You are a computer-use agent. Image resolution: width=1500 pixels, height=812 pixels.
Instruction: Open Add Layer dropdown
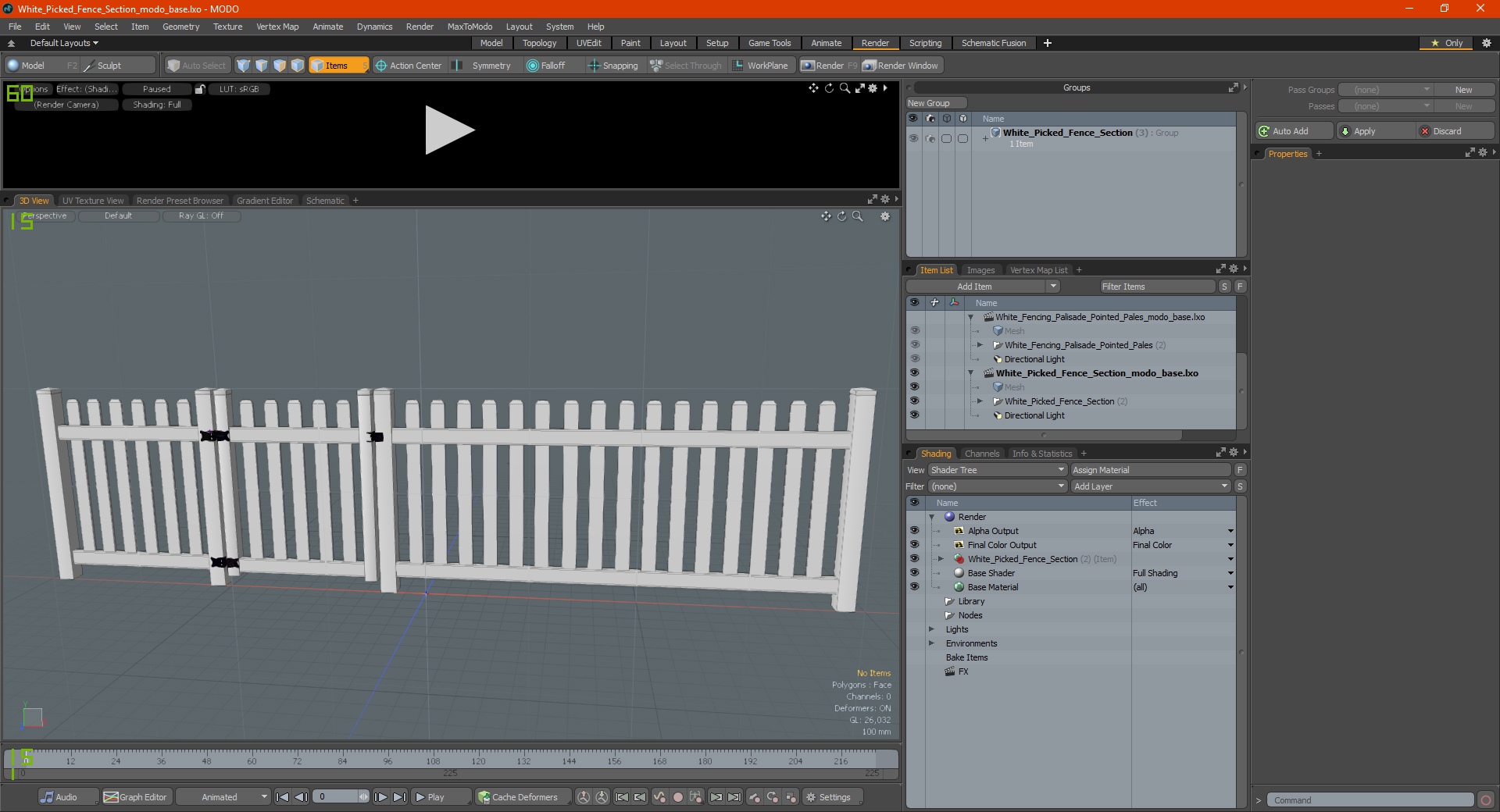tap(1151, 486)
